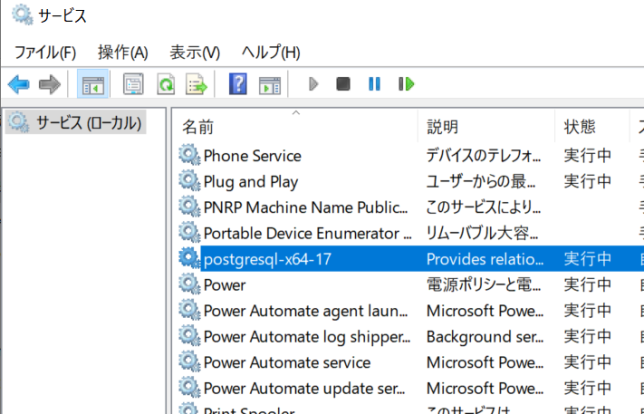Click デバイスのテレフォ... description cell
Image resolution: width=644 pixels, height=414 pixels.
tap(483, 156)
